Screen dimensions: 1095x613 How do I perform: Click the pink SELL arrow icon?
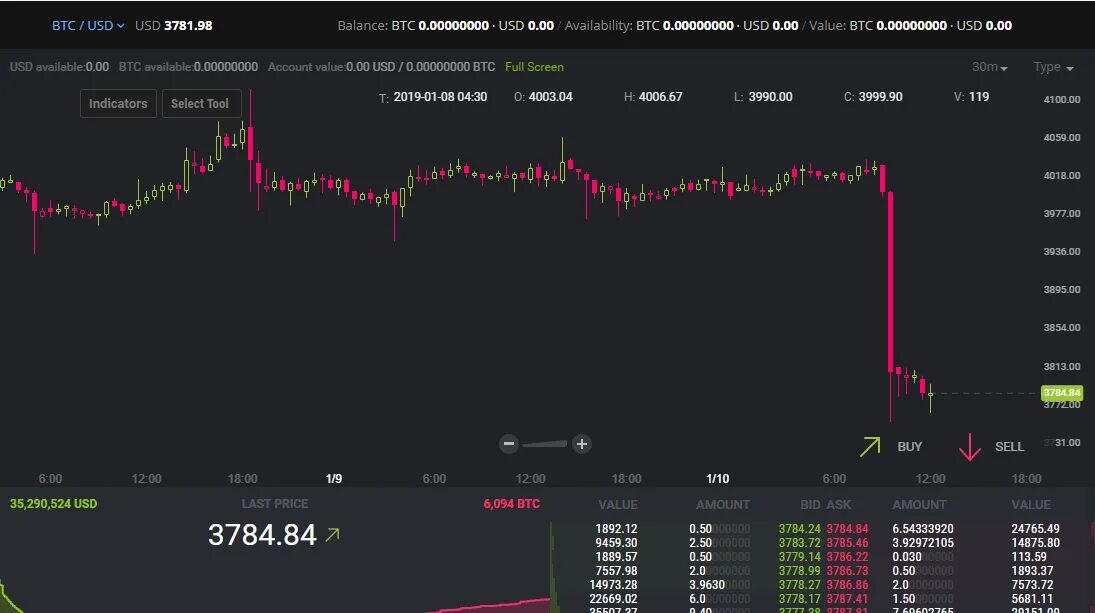(969, 447)
